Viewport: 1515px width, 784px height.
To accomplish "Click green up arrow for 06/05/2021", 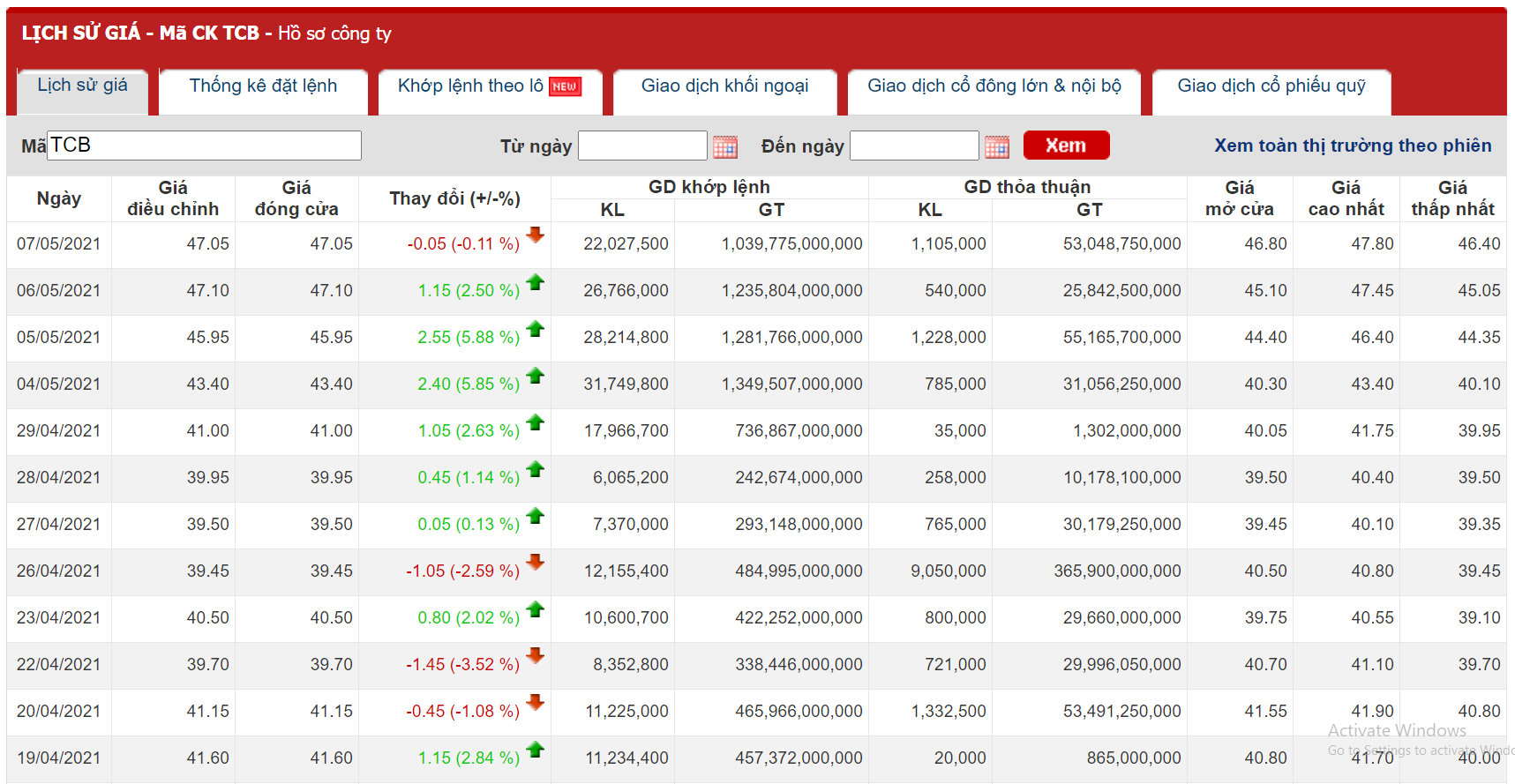I will (535, 282).
